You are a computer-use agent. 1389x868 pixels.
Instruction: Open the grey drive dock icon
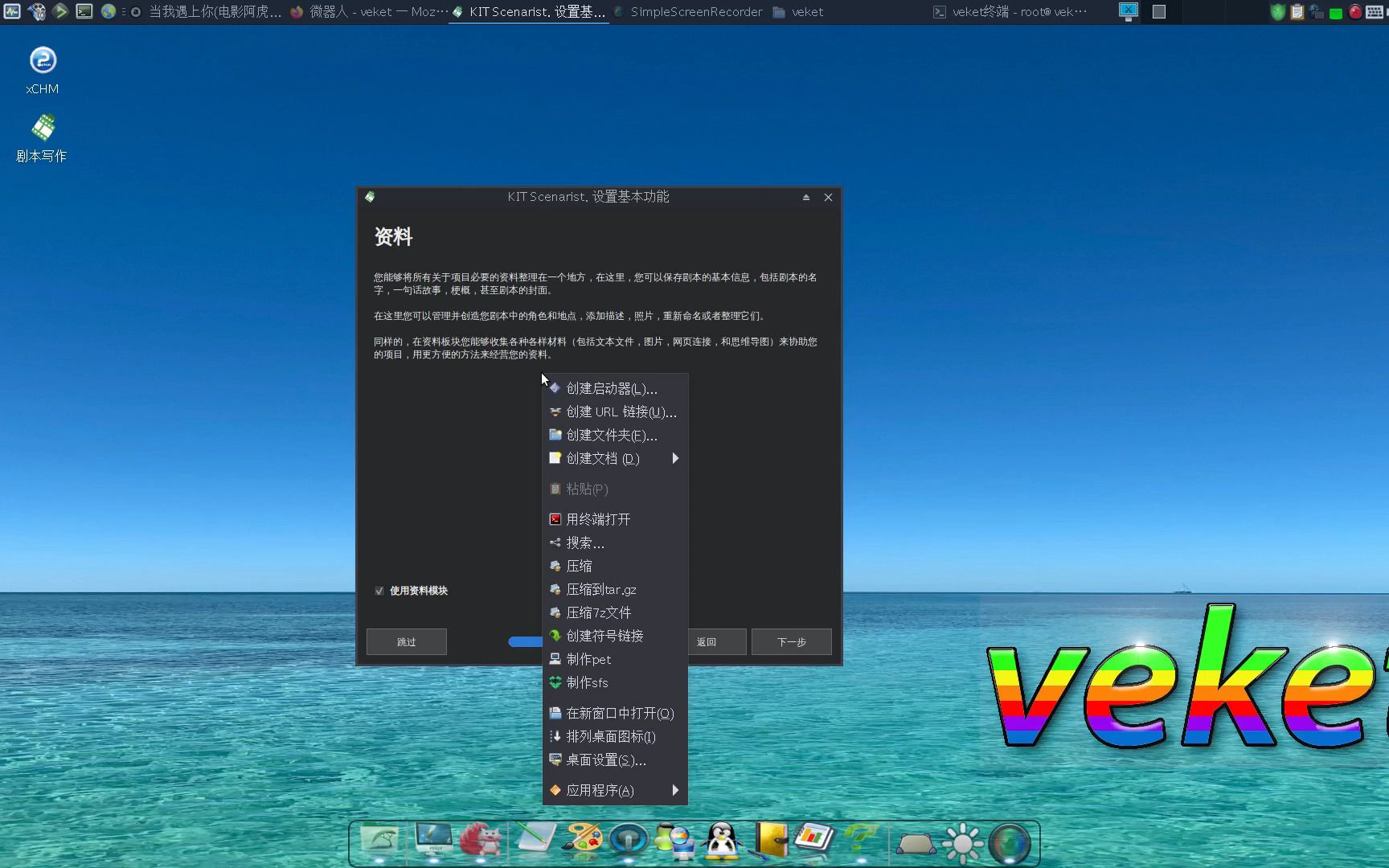tap(916, 845)
